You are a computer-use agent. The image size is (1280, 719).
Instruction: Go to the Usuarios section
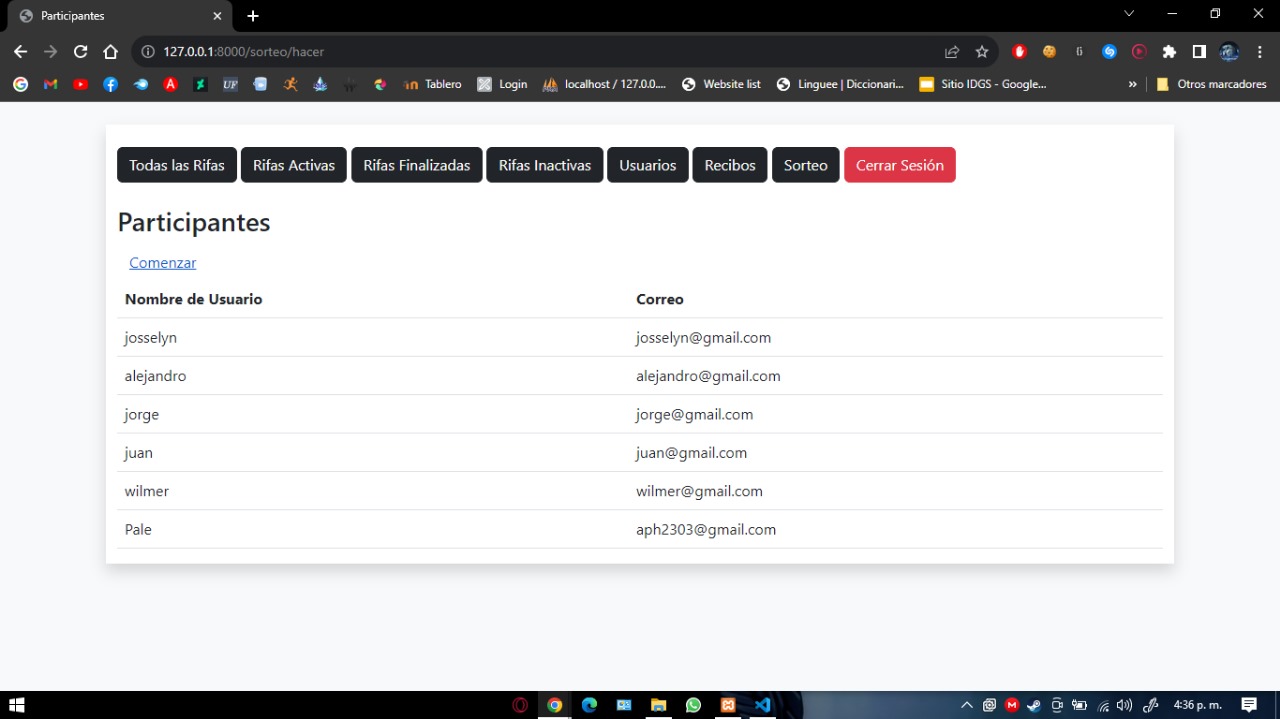647,165
